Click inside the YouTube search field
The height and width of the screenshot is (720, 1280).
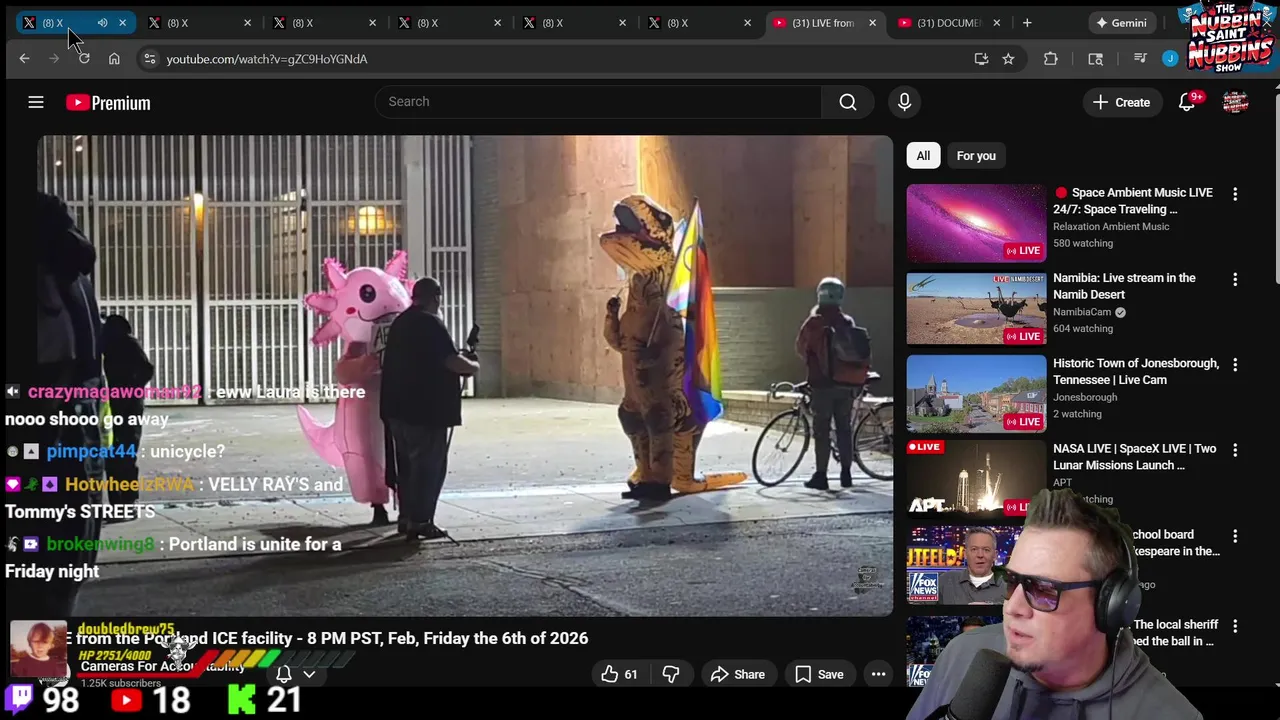(598, 102)
